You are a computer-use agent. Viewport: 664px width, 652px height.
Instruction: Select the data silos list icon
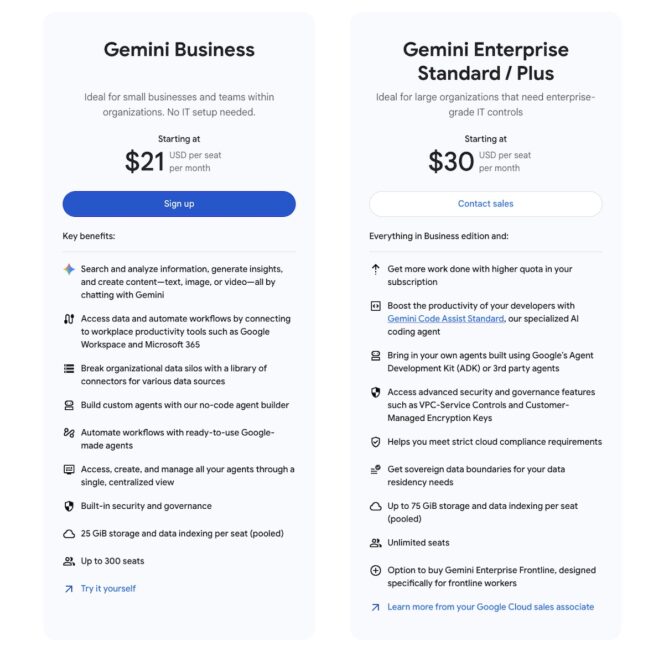point(69,369)
